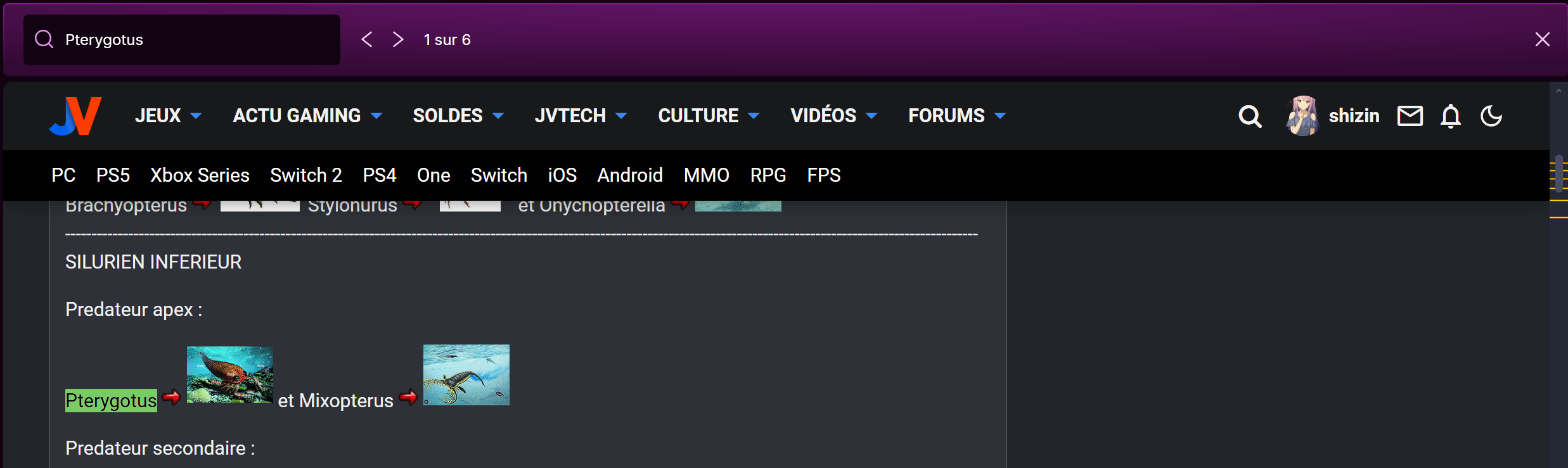This screenshot has height=468, width=1568.
Task: Open the notifications bell
Action: 1450,116
